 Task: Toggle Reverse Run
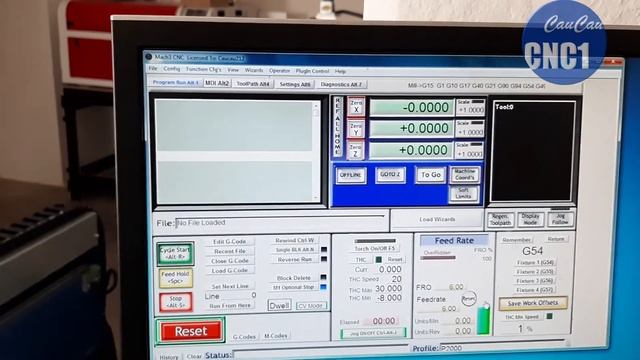(295, 259)
